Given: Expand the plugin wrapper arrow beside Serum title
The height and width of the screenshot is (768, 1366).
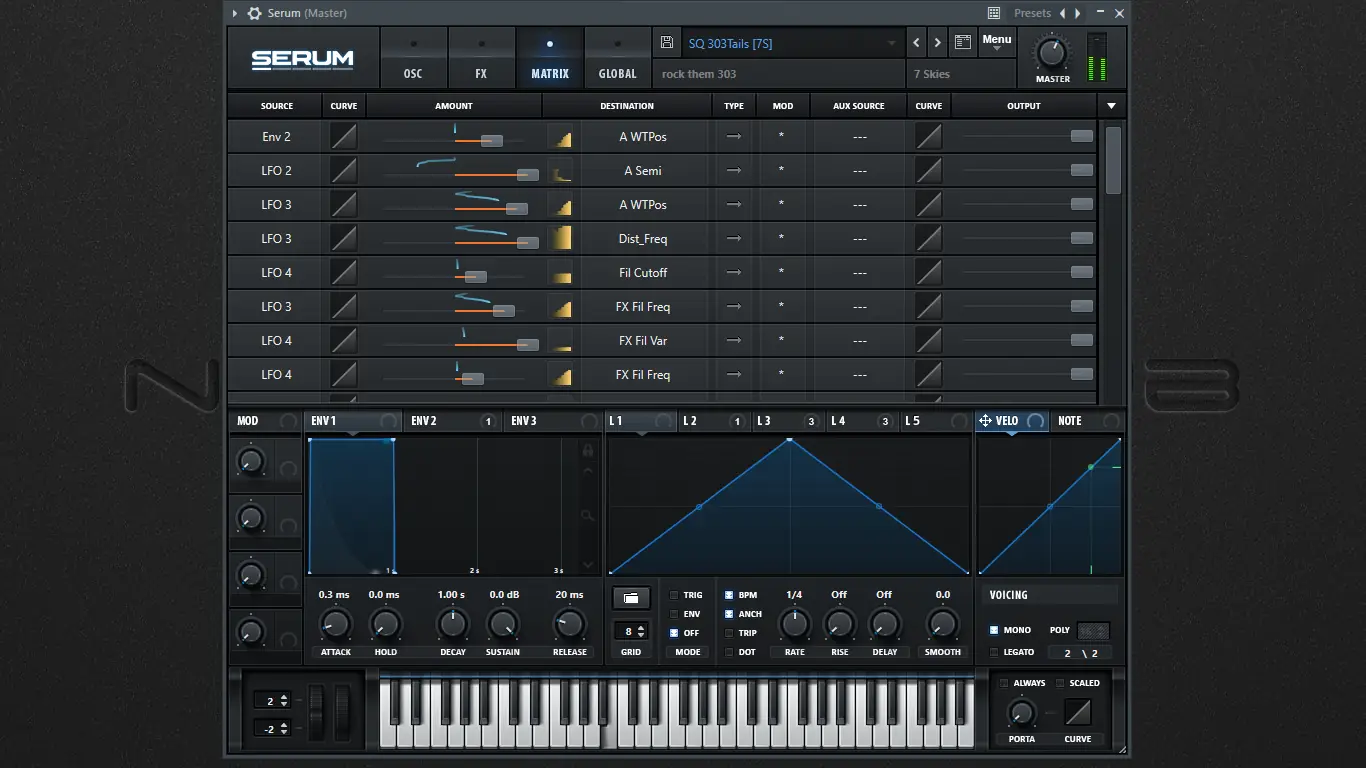Looking at the screenshot, I should pyautogui.click(x=235, y=13).
